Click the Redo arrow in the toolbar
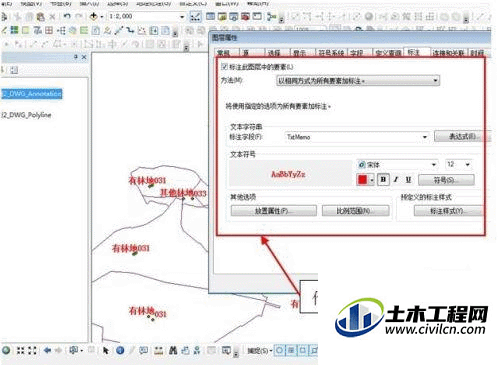Viewport: 500px width, 365px height. [x=79, y=16]
